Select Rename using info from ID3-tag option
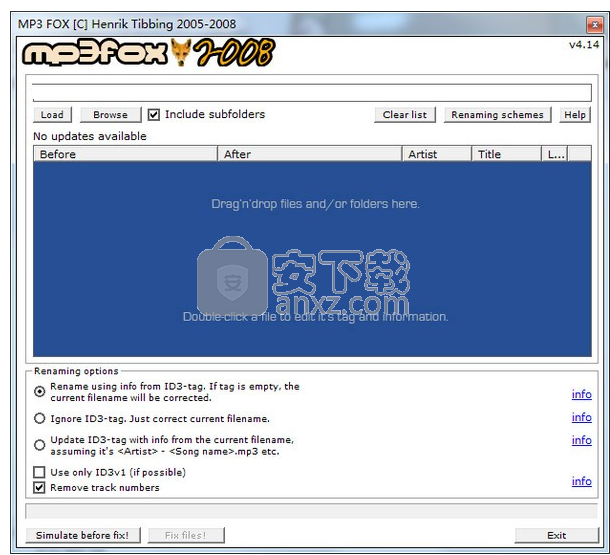Screen dimensions: 610x555 point(39,391)
